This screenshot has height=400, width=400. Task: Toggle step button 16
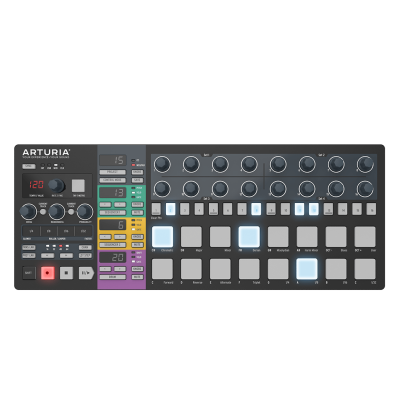click(x=371, y=209)
